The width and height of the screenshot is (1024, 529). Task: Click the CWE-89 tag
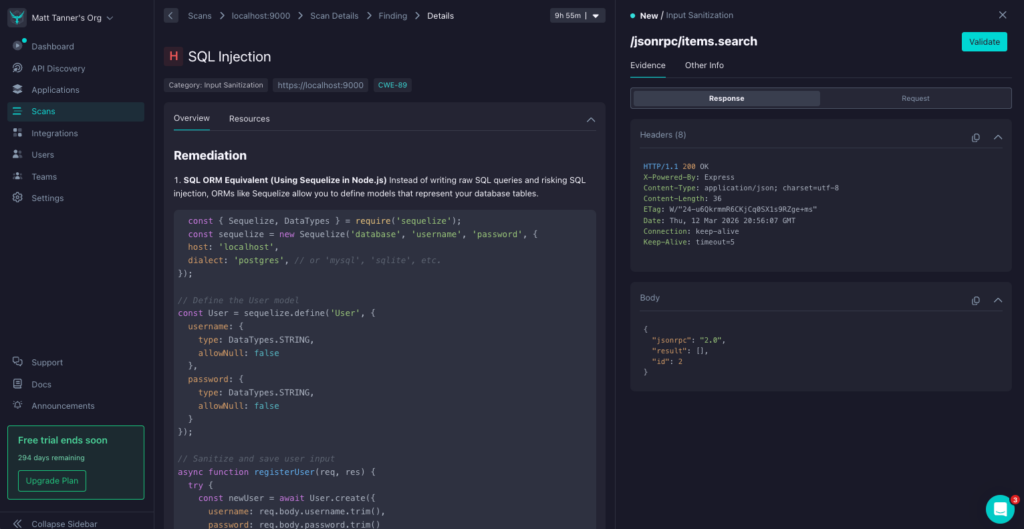[392, 85]
